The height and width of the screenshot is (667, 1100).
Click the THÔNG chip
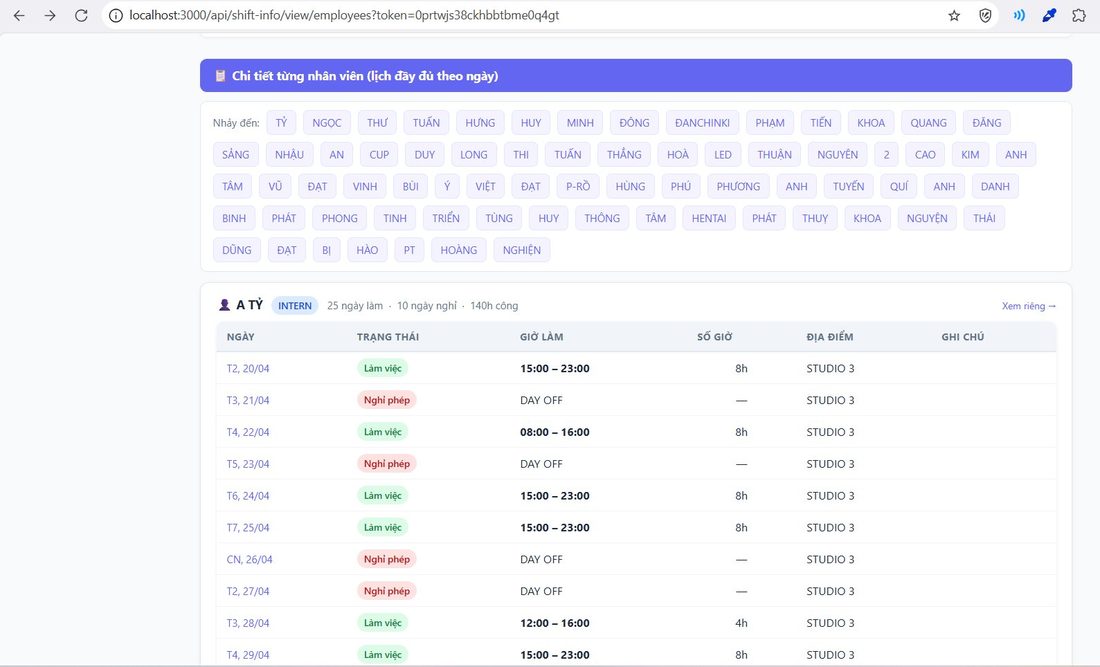[x=602, y=218]
